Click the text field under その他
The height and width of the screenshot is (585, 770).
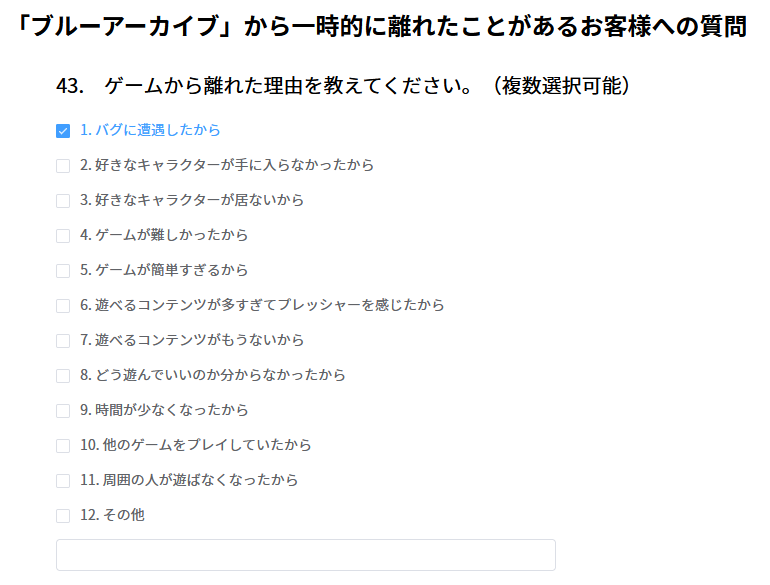point(305,555)
